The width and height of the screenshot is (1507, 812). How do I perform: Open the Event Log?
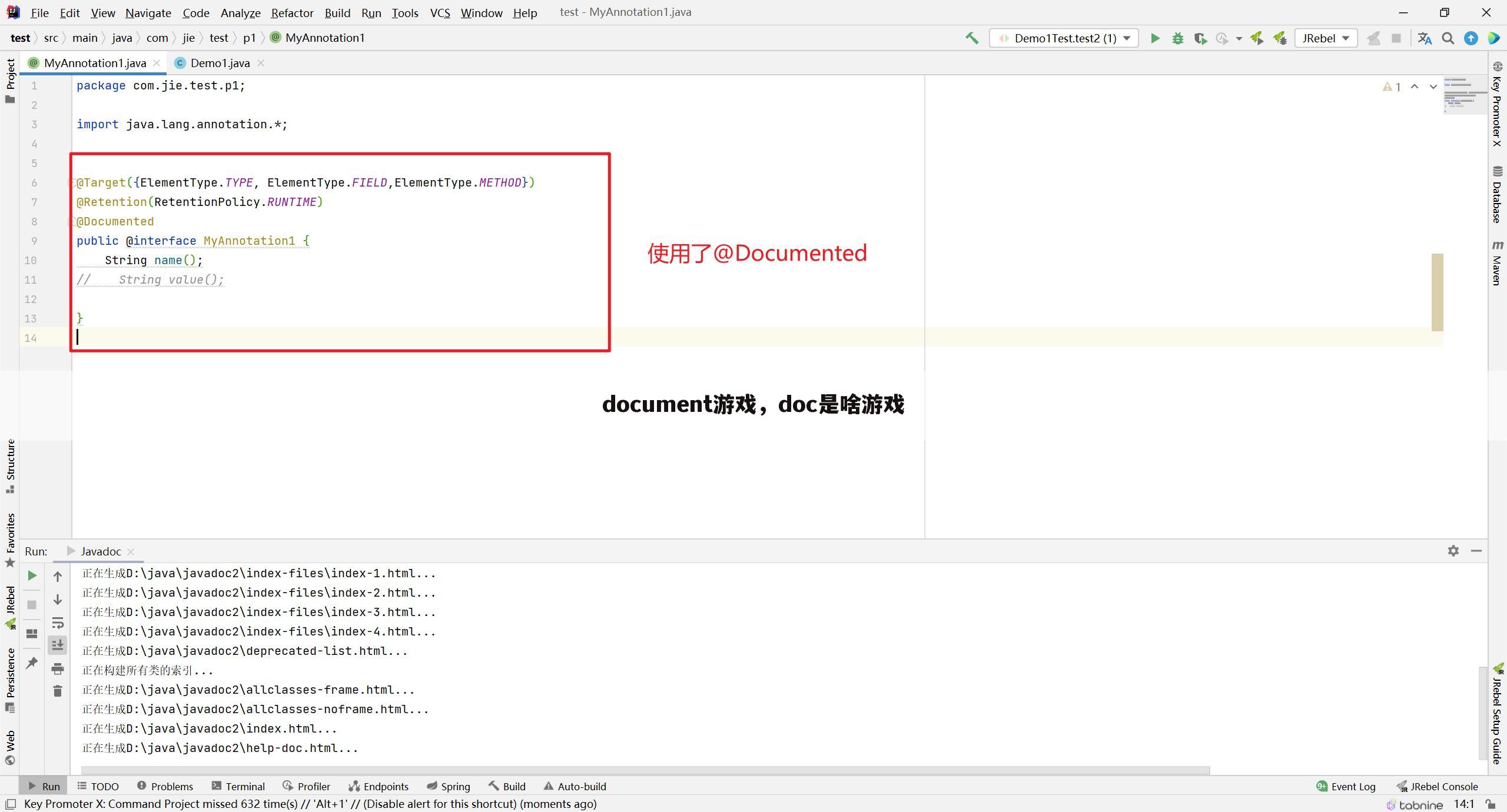click(1346, 786)
